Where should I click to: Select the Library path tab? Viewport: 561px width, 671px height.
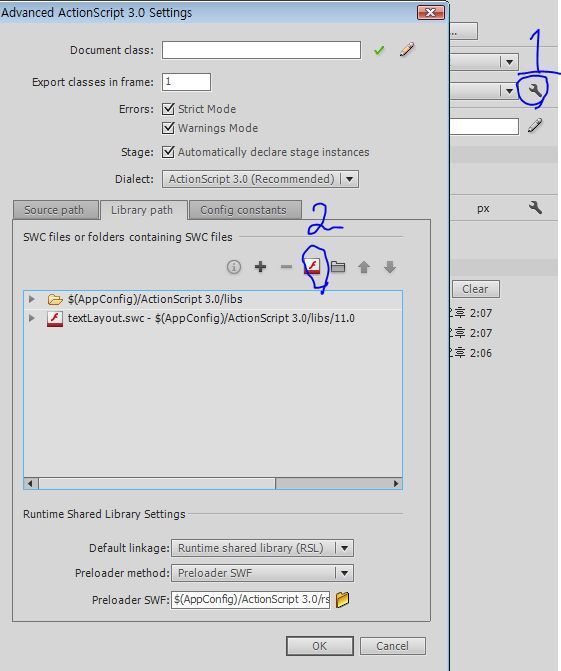[143, 210]
